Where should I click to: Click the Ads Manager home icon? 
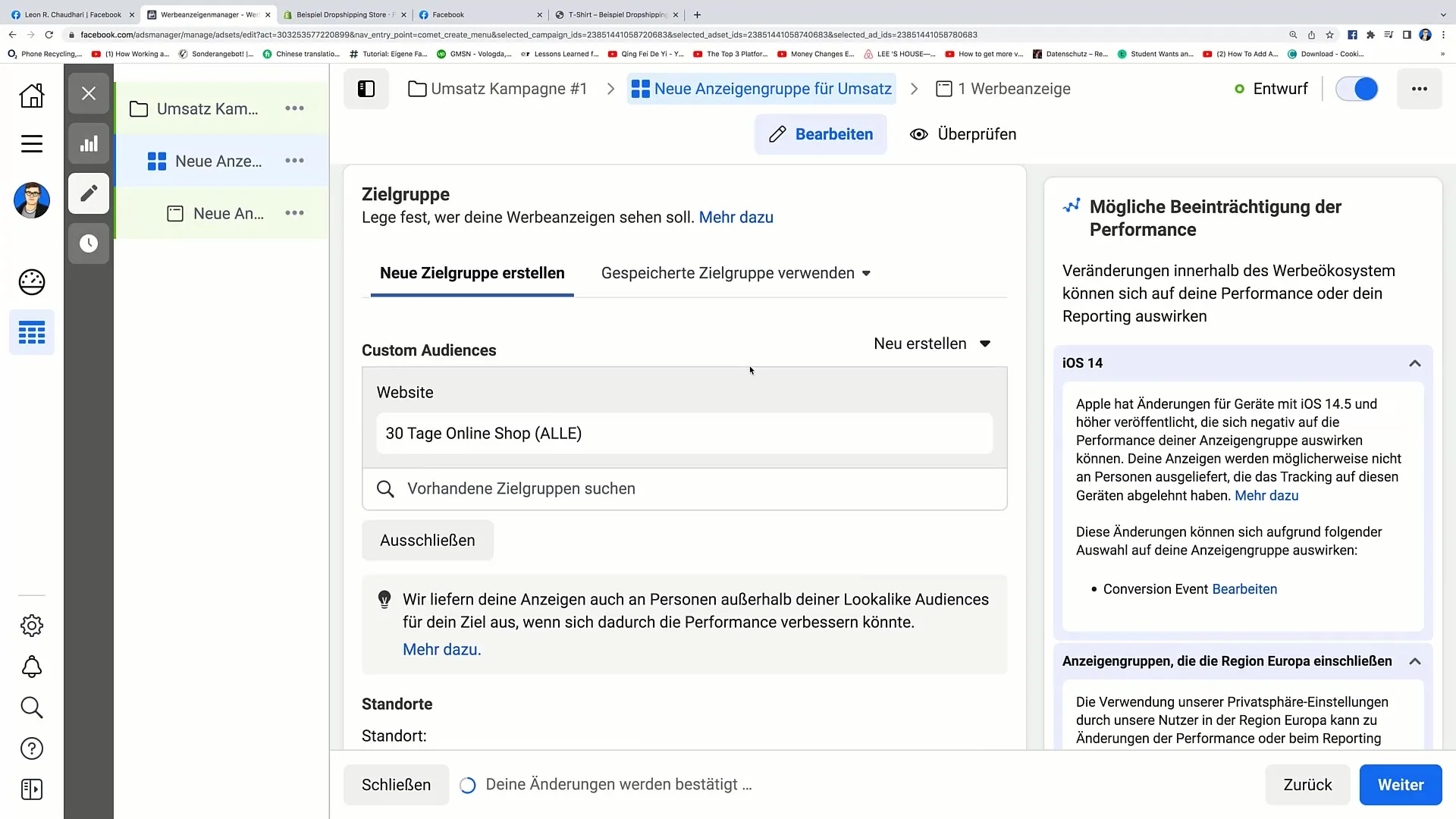(32, 95)
